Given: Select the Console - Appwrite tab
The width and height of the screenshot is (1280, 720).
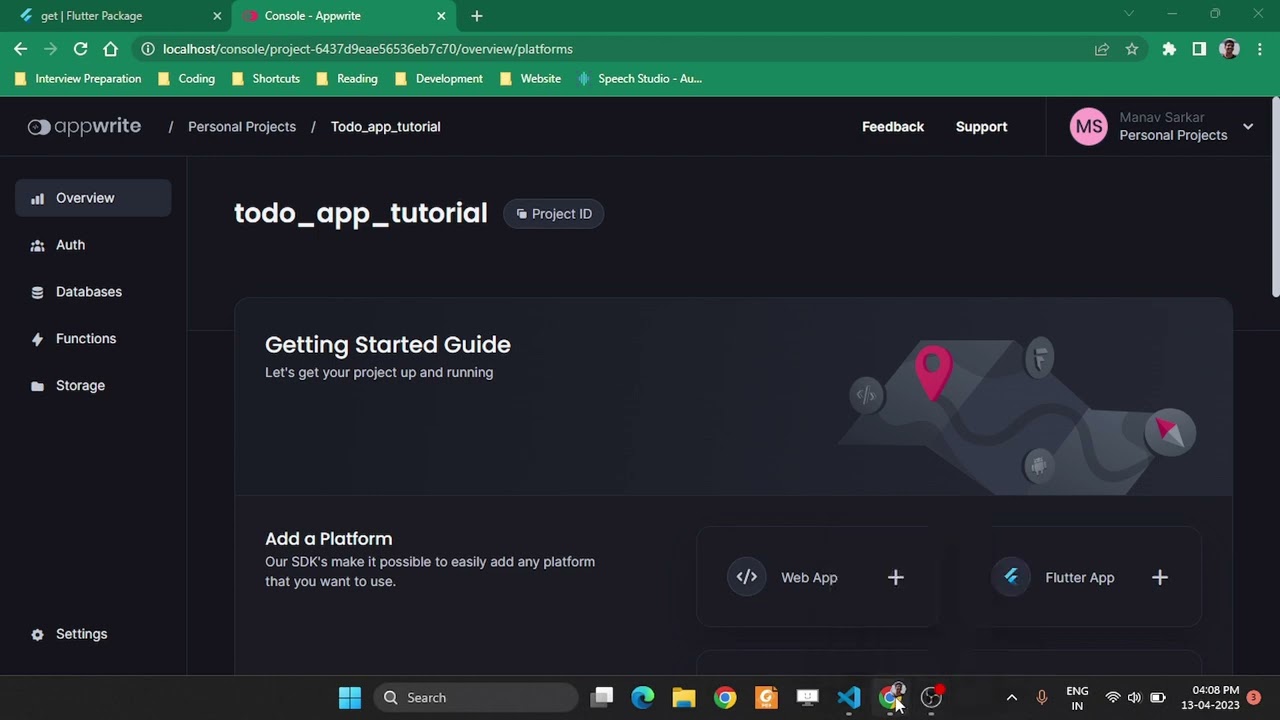Looking at the screenshot, I should (343, 16).
